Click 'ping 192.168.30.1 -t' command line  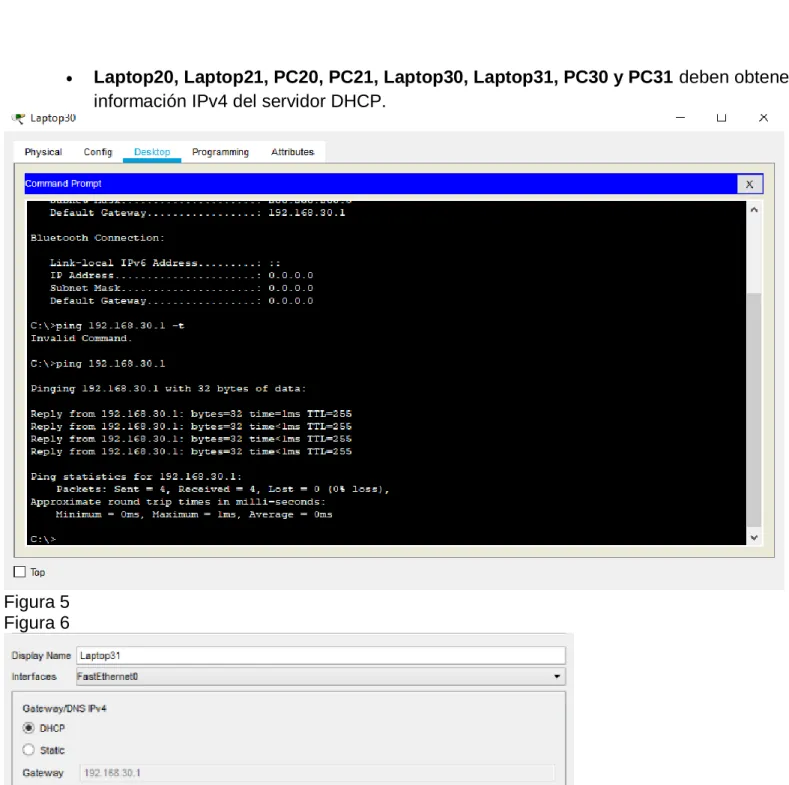tap(107, 326)
